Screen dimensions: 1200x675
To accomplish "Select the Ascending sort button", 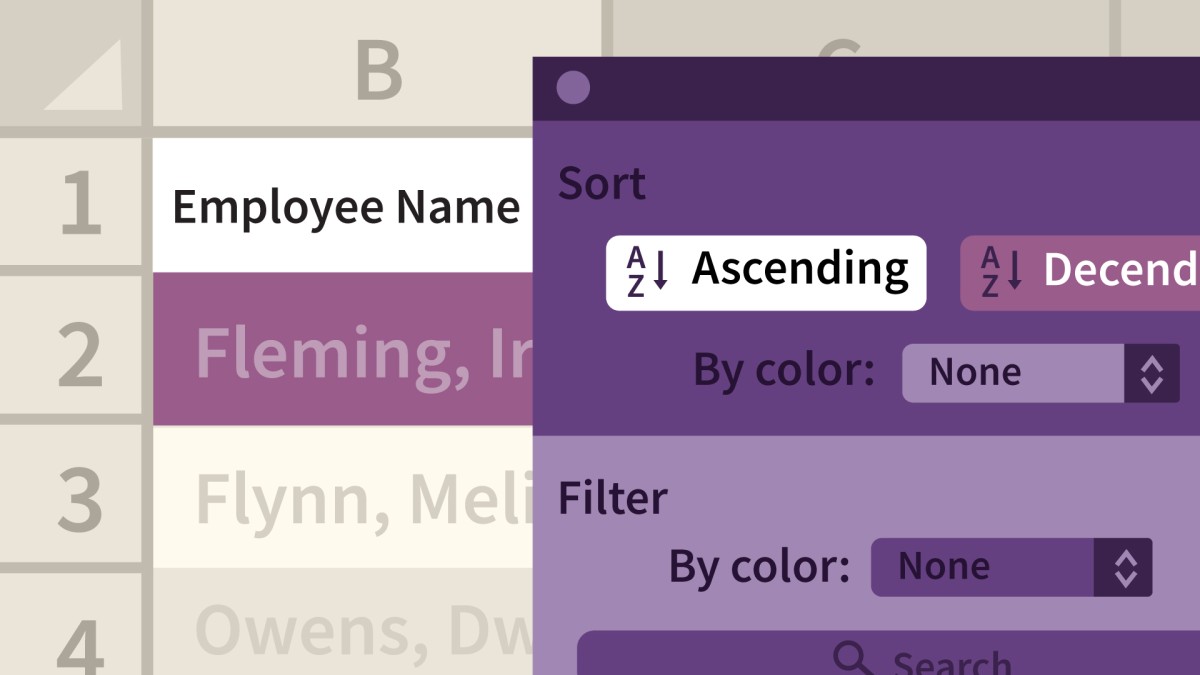I will (x=766, y=273).
